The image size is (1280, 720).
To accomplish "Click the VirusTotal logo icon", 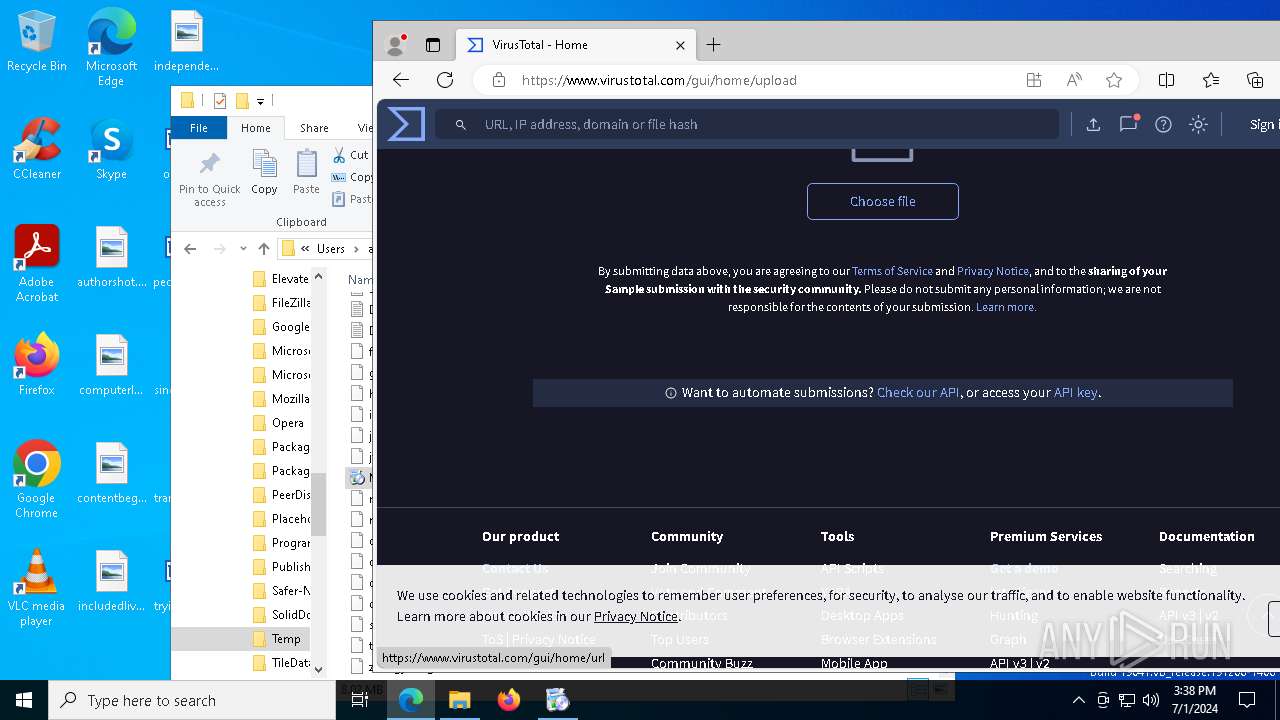I will pos(406,124).
